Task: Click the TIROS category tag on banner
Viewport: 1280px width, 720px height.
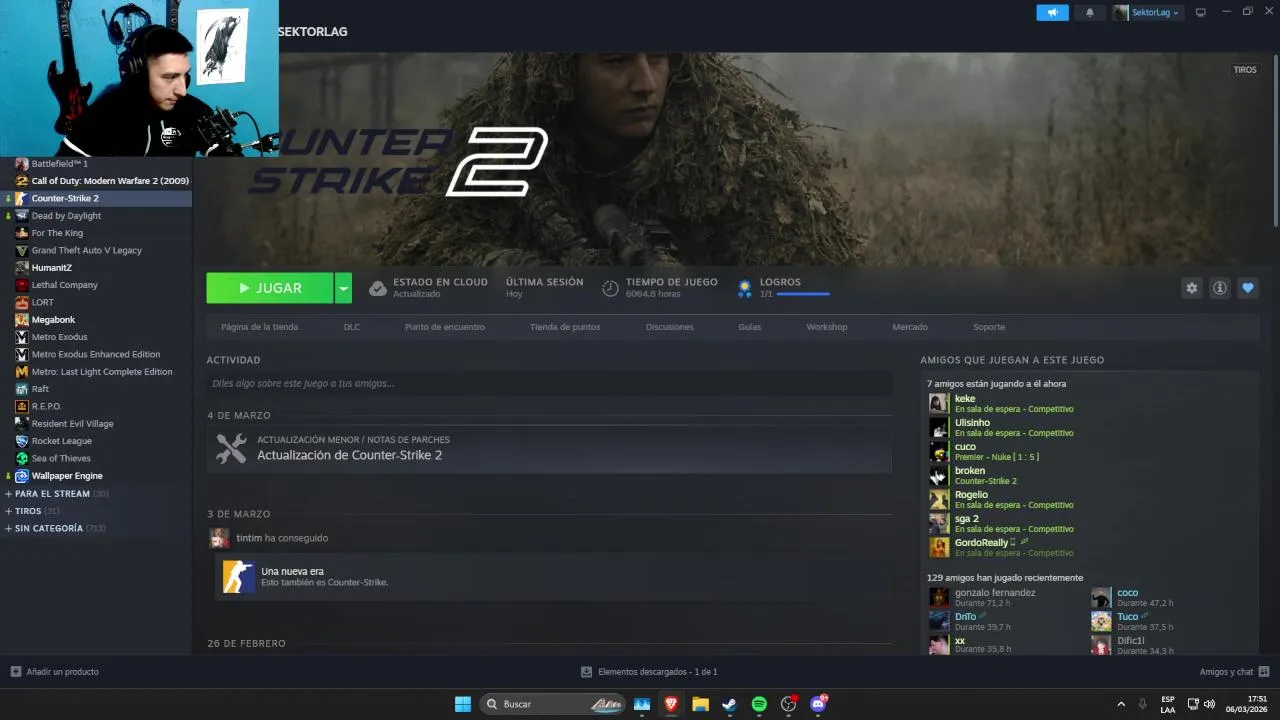Action: 1245,70
